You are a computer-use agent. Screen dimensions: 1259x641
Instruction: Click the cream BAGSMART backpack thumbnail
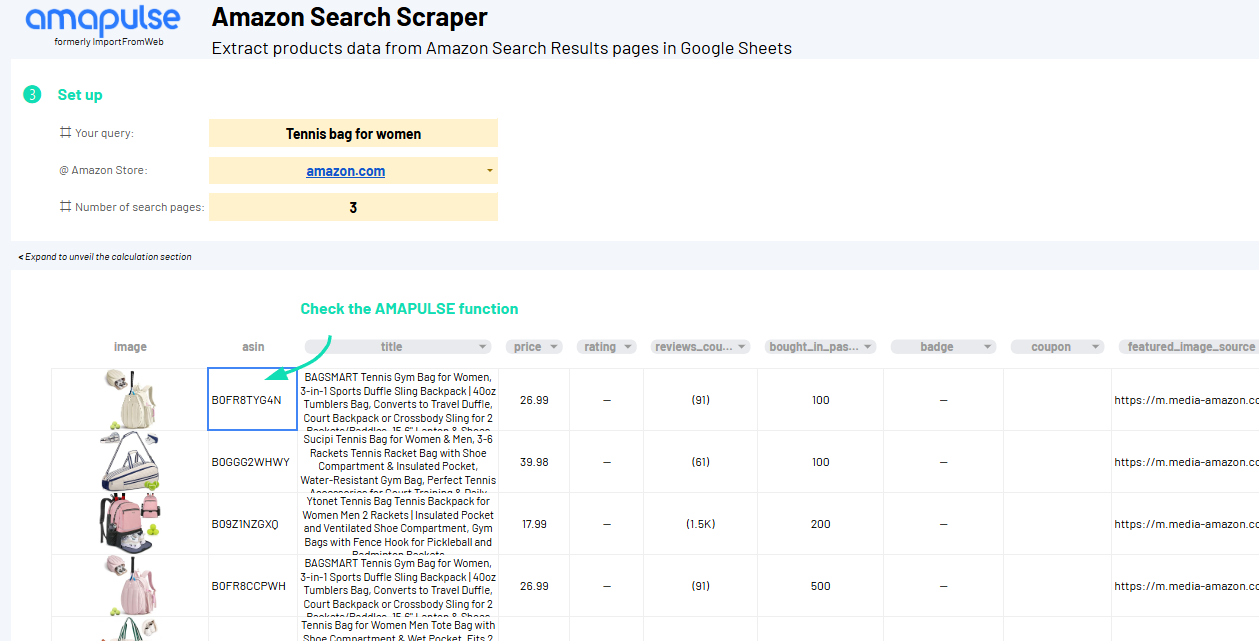129,400
